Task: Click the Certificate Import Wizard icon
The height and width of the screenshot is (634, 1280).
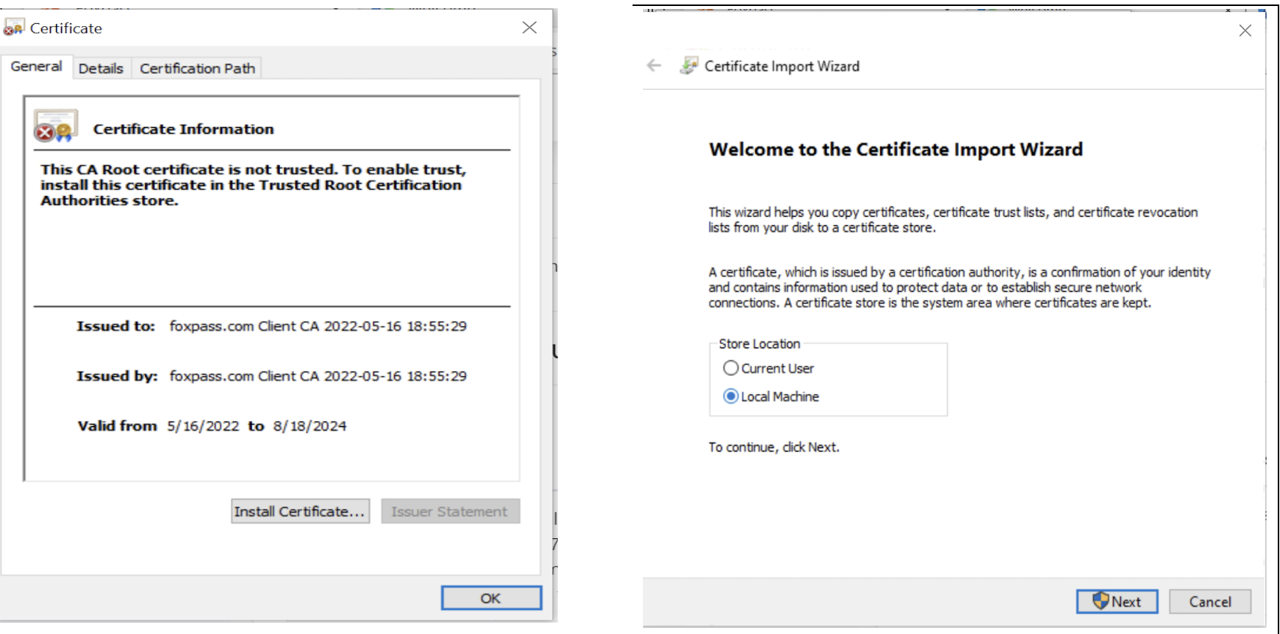Action: click(689, 66)
